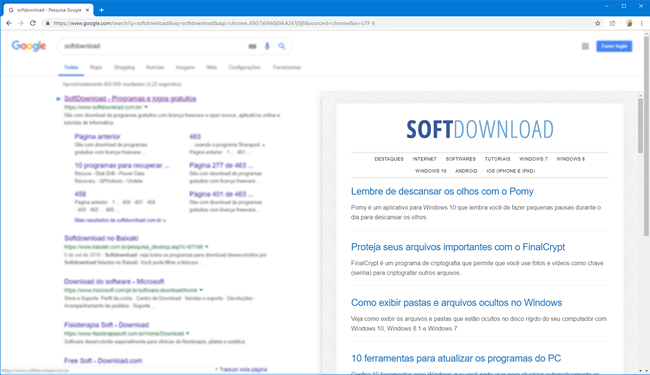Close the 'softdownload - Pesquisa Google' tab
This screenshot has height=375, width=650.
87,10
